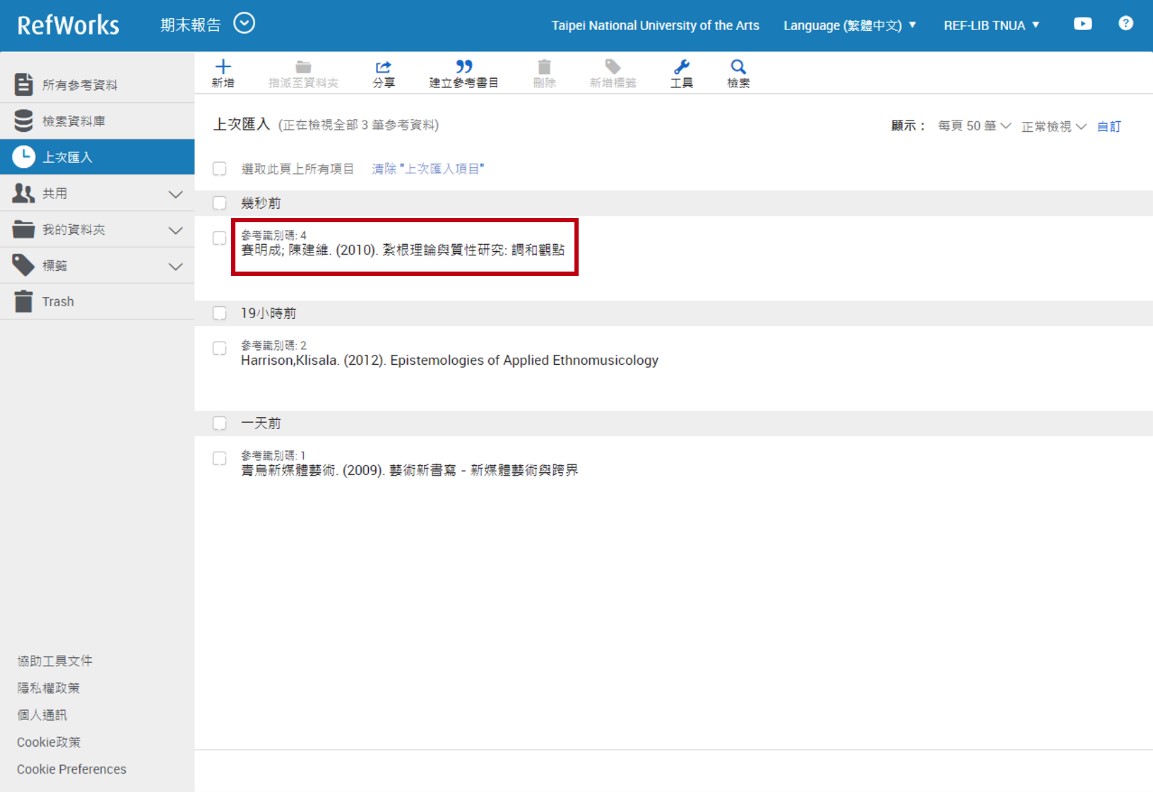Expand the 我的資料夾 chevron
Image resolution: width=1153 pixels, height=793 pixels.
pyautogui.click(x=176, y=230)
